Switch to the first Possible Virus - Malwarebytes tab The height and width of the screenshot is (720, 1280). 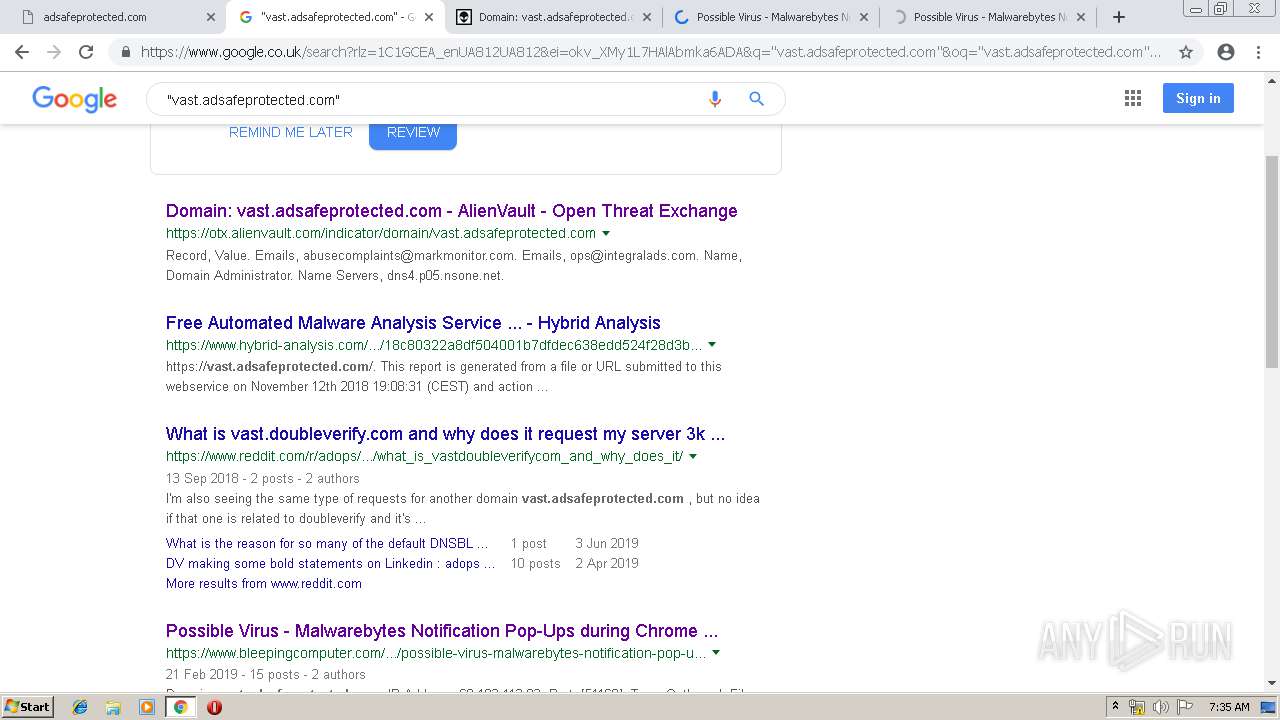(772, 17)
